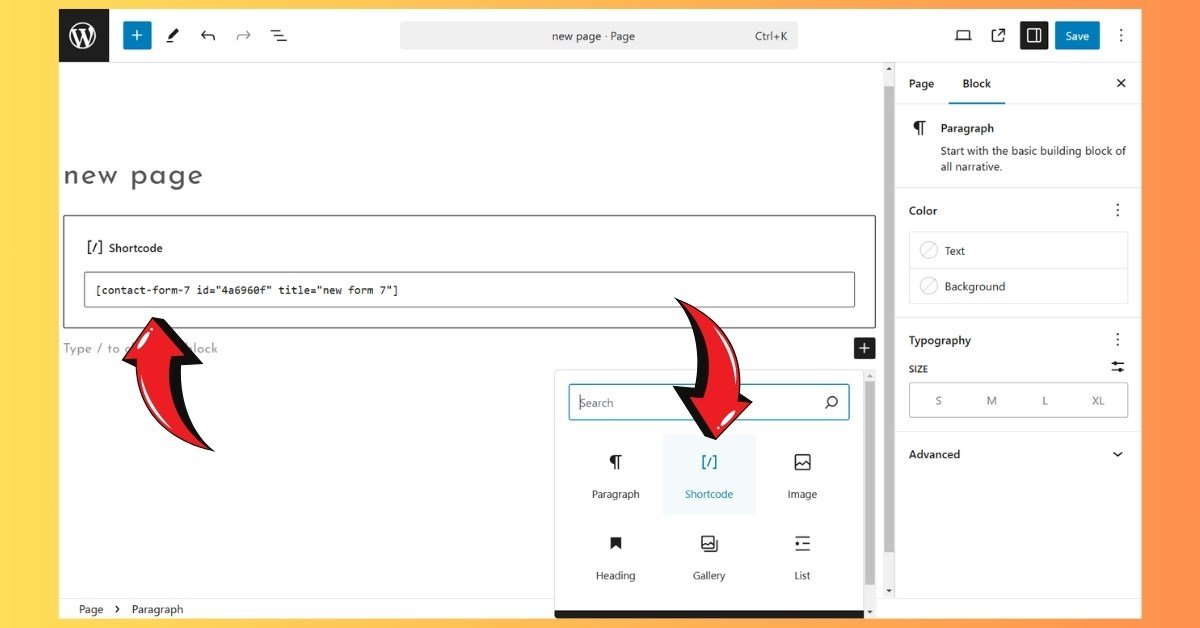Insert an Image block
Image resolution: width=1200 pixels, height=628 pixels.
802,475
